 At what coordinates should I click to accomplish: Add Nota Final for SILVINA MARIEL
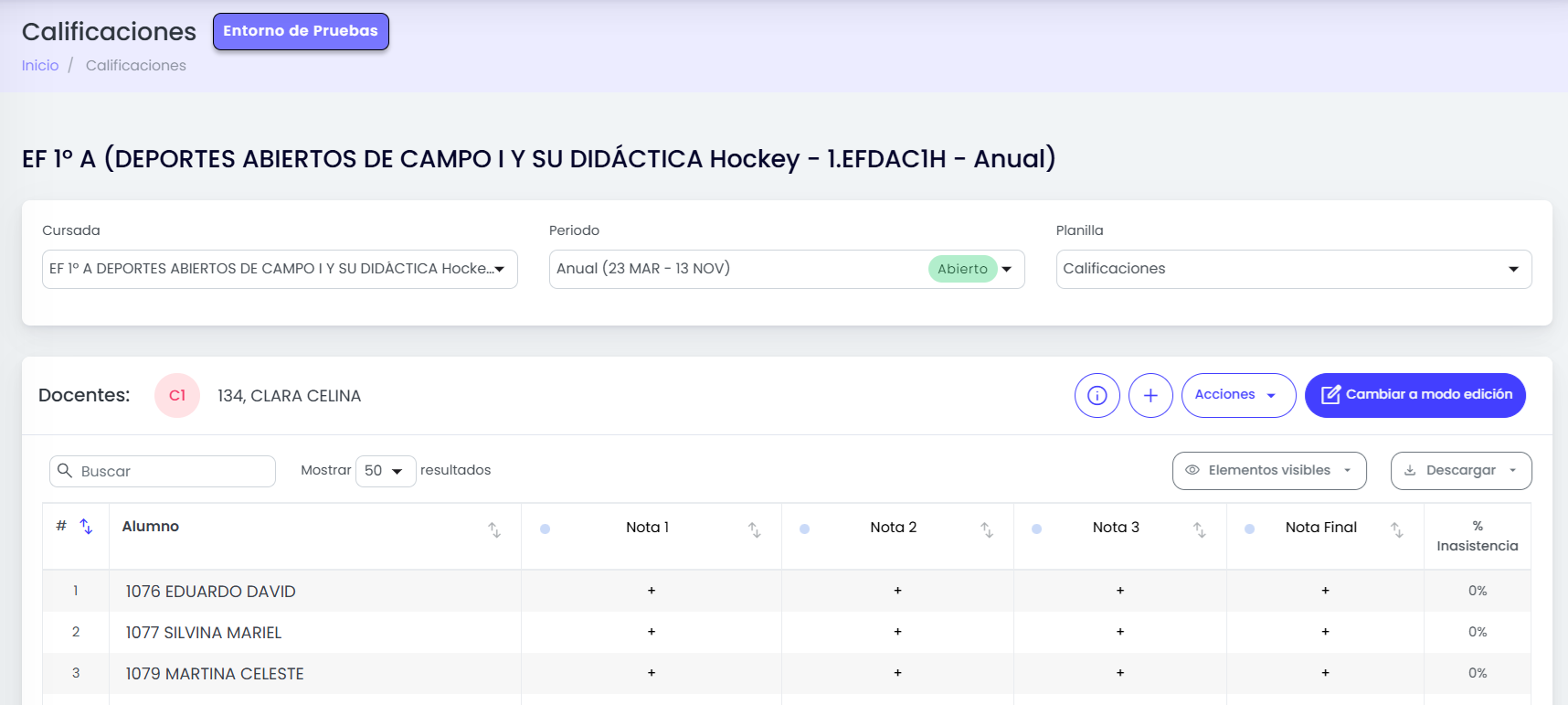pyautogui.click(x=1325, y=632)
